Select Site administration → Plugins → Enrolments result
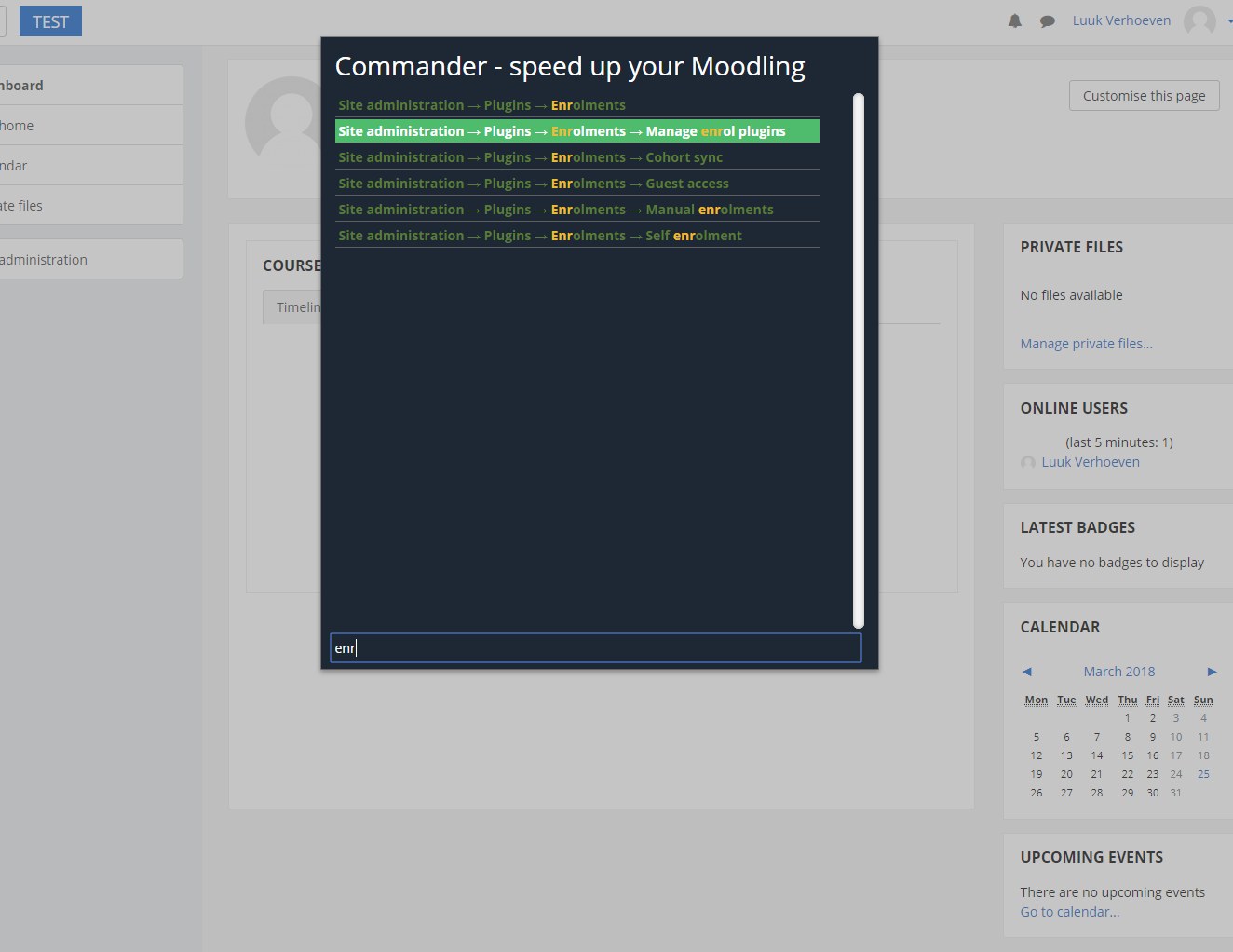Viewport: 1233px width, 952px height. (576, 105)
